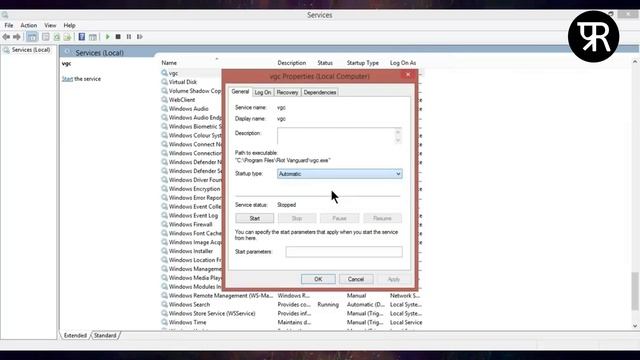Viewport: 640px width, 360px height.
Task: Click the Export List toolbar icon
Action: (67, 37)
